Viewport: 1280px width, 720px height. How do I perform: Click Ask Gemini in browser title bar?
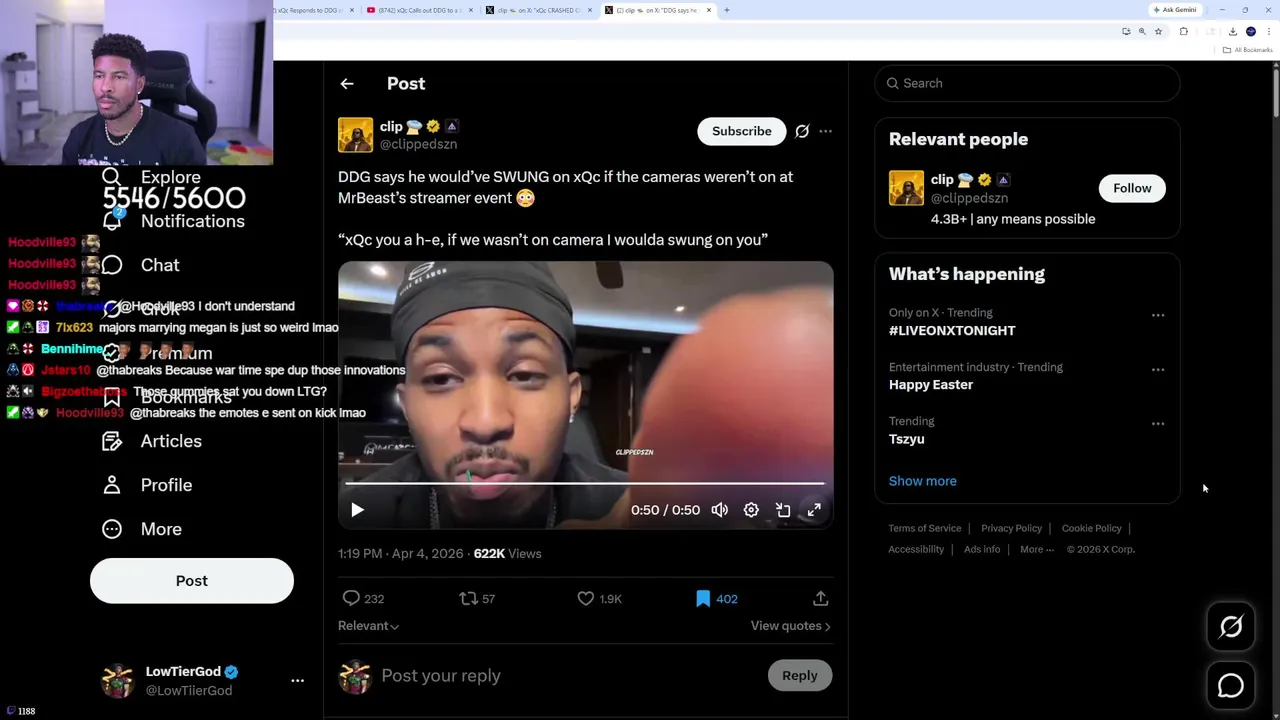(1174, 10)
